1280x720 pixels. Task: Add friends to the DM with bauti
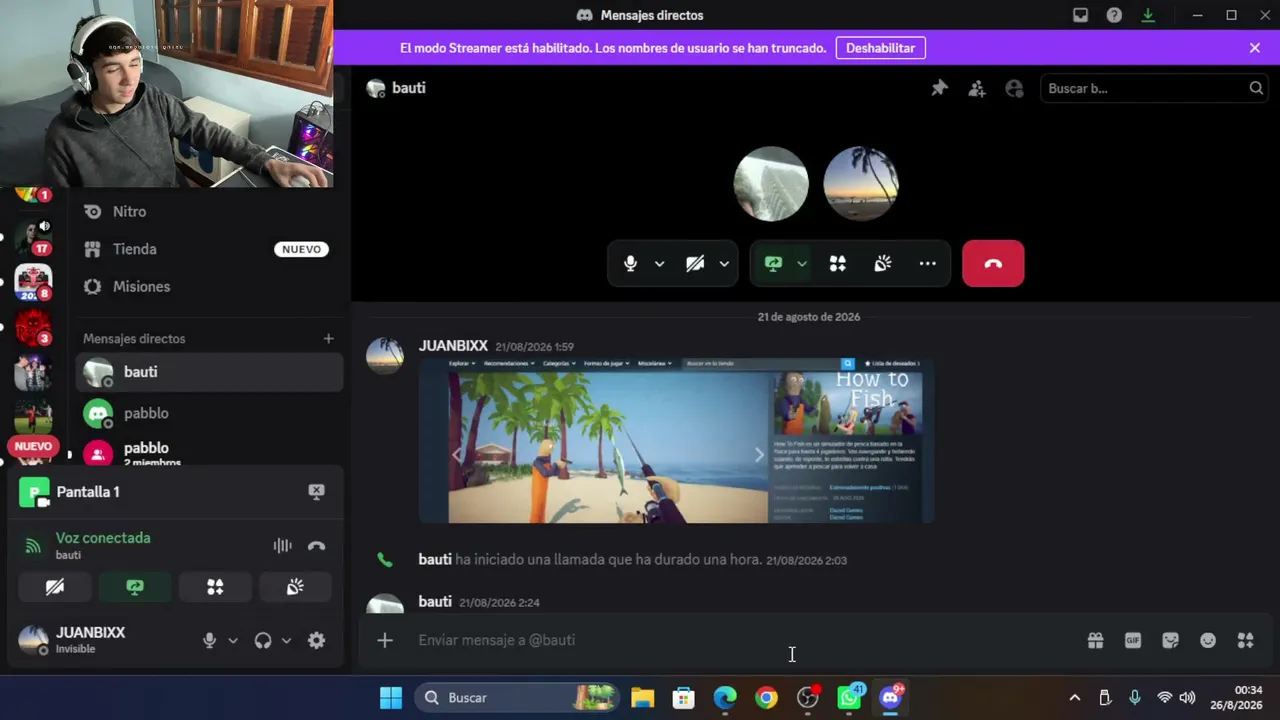(x=977, y=88)
